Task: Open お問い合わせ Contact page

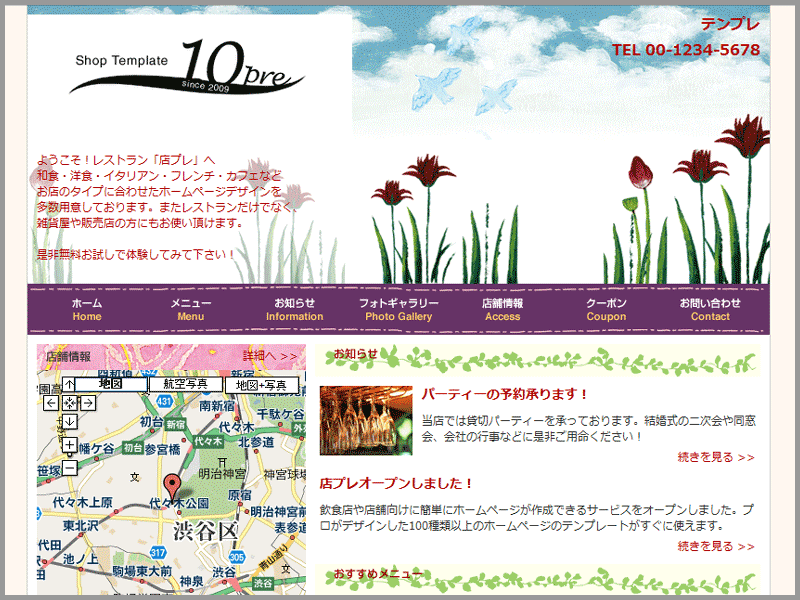Action: pos(710,309)
